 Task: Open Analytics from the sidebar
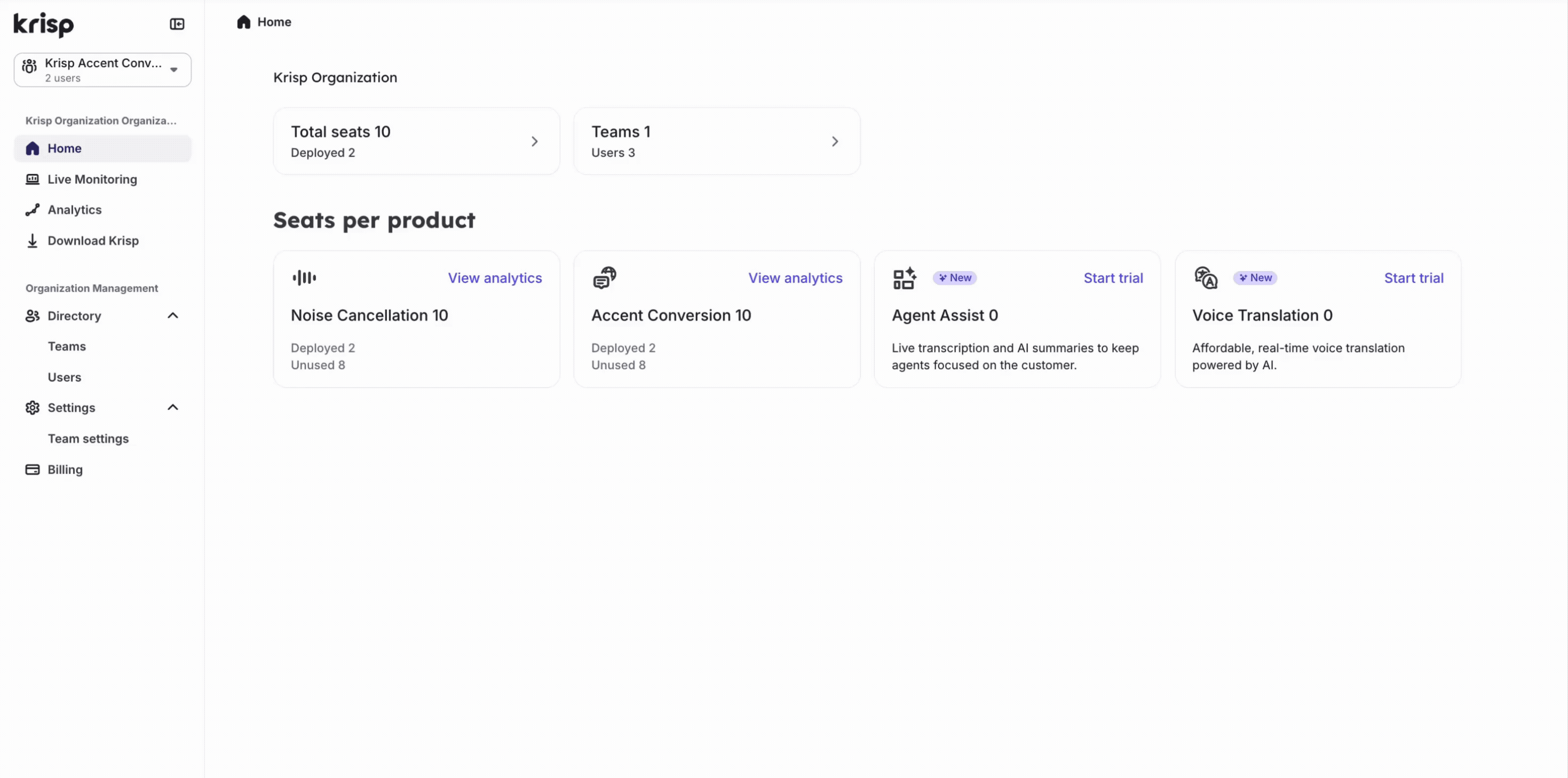74,210
